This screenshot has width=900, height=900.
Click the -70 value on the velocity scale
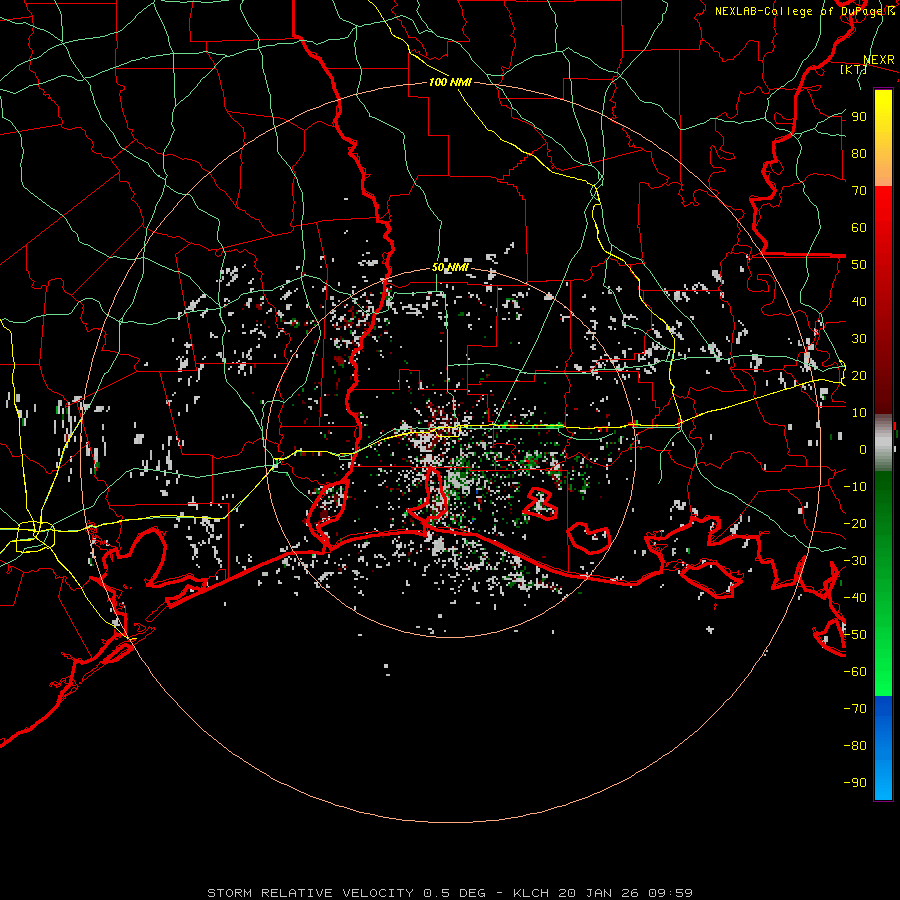tap(855, 709)
